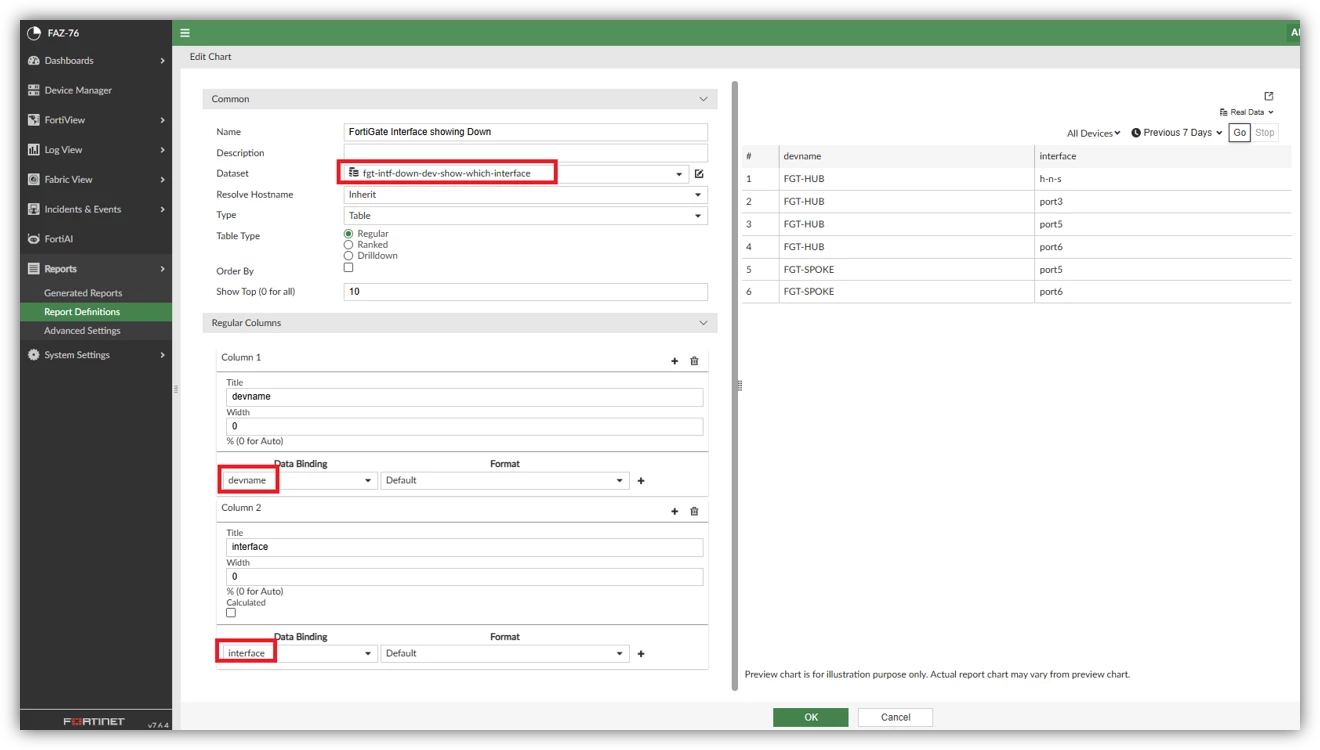The width and height of the screenshot is (1320, 750).
Task: Select the Ranked table type radio
Action: pyautogui.click(x=348, y=245)
